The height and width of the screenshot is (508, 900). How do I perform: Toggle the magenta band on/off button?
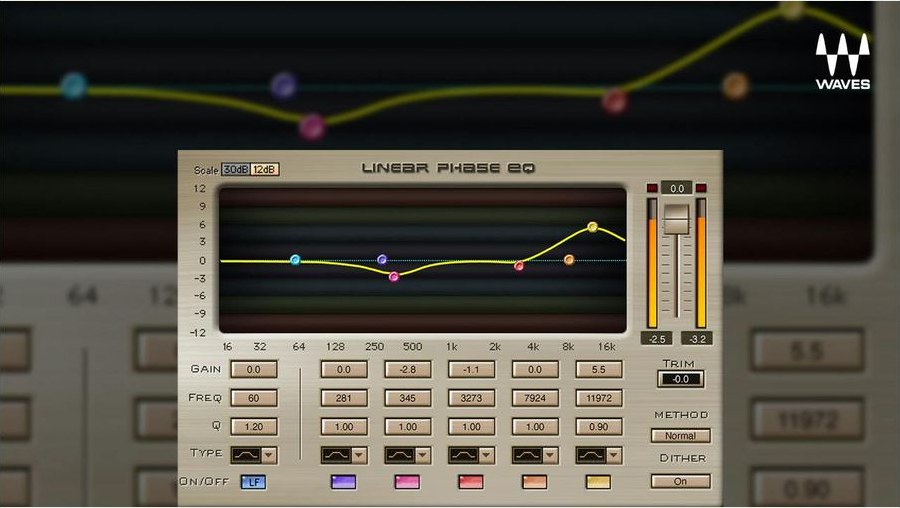(407, 482)
